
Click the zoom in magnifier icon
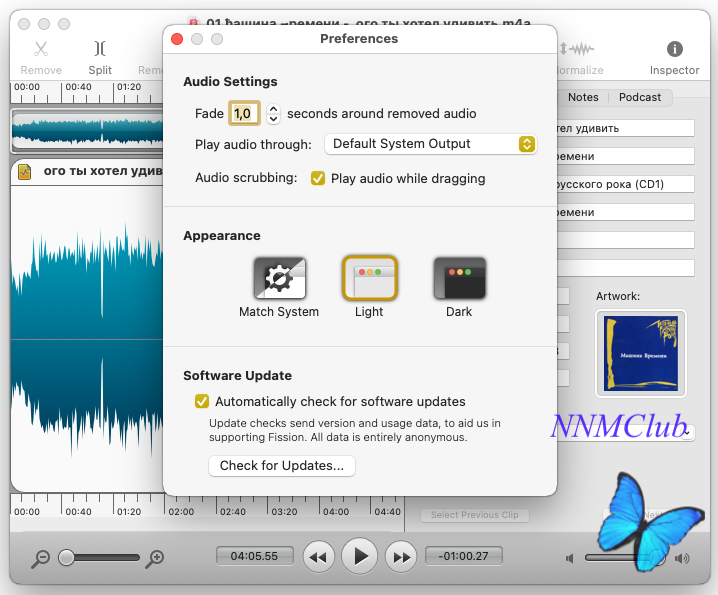(155, 558)
